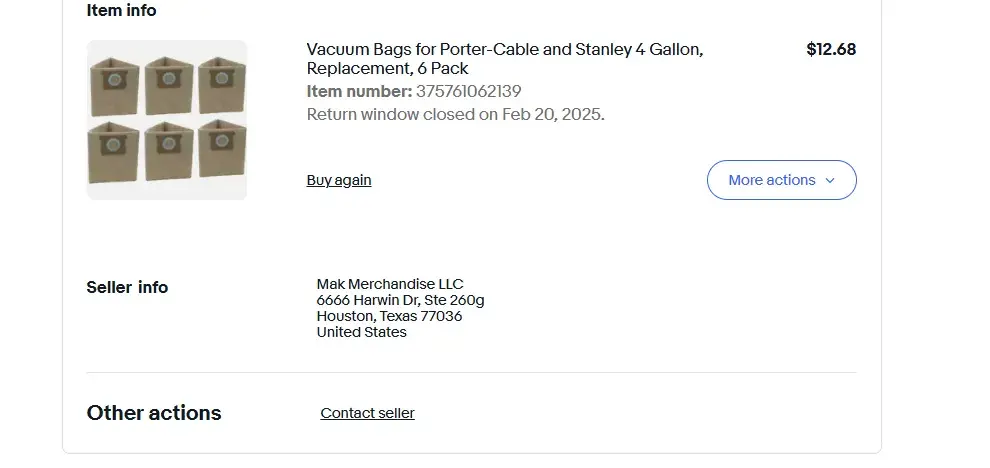The width and height of the screenshot is (990, 468).
Task: Click the bottom-right vacuum bag in the photo
Action: click(221, 148)
